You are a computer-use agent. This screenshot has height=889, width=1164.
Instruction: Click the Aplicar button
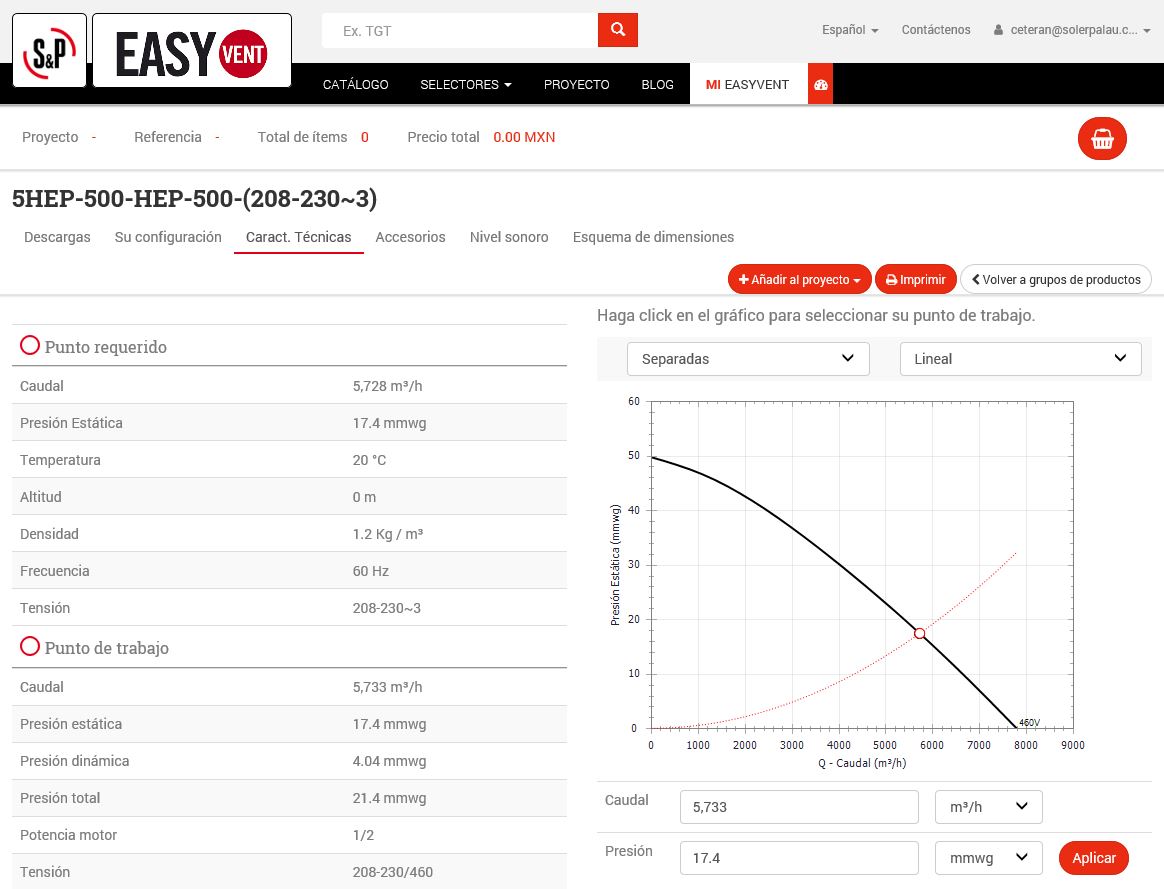coord(1093,858)
